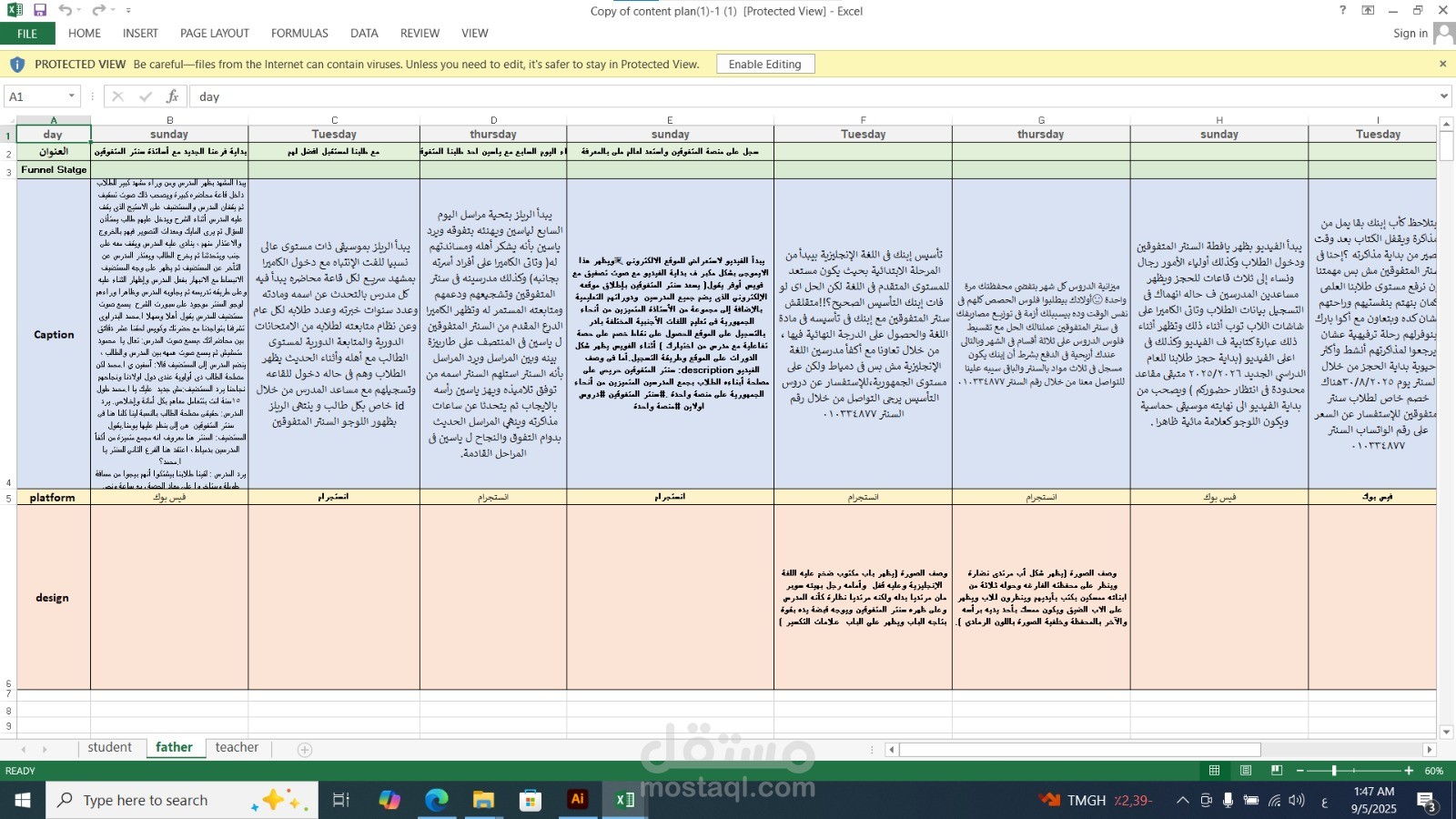Image resolution: width=1456 pixels, height=819 pixels.
Task: Open the PAGE LAYOUT tab
Action: 215,34
